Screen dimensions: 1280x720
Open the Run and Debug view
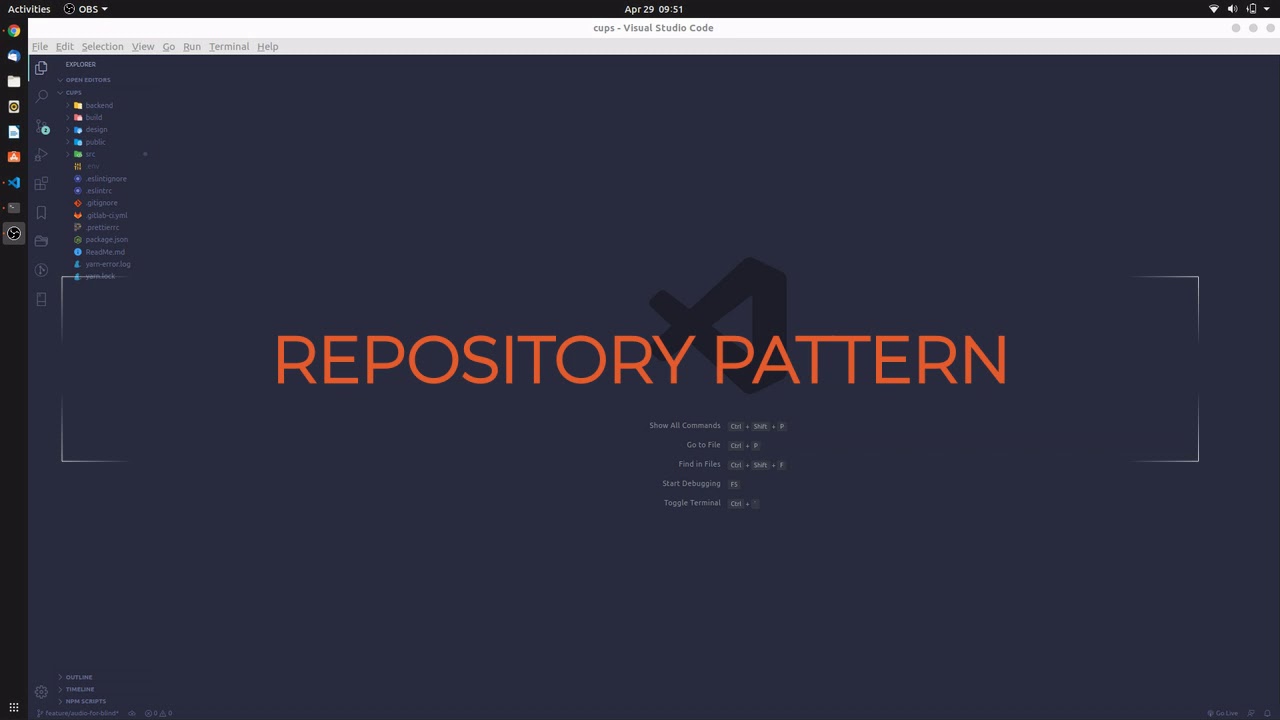coord(41,155)
